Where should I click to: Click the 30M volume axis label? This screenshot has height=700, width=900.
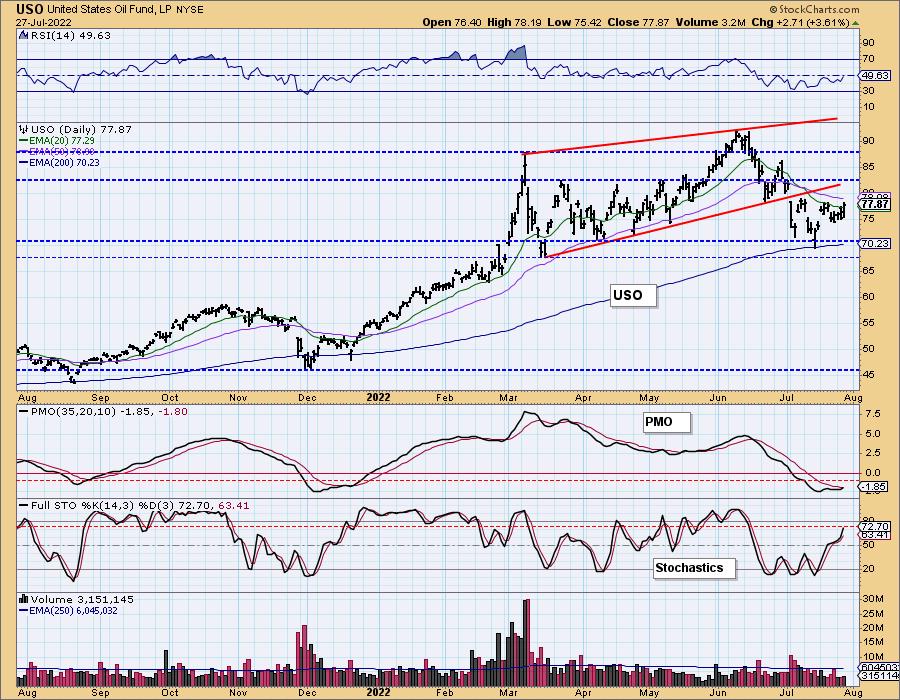point(873,599)
